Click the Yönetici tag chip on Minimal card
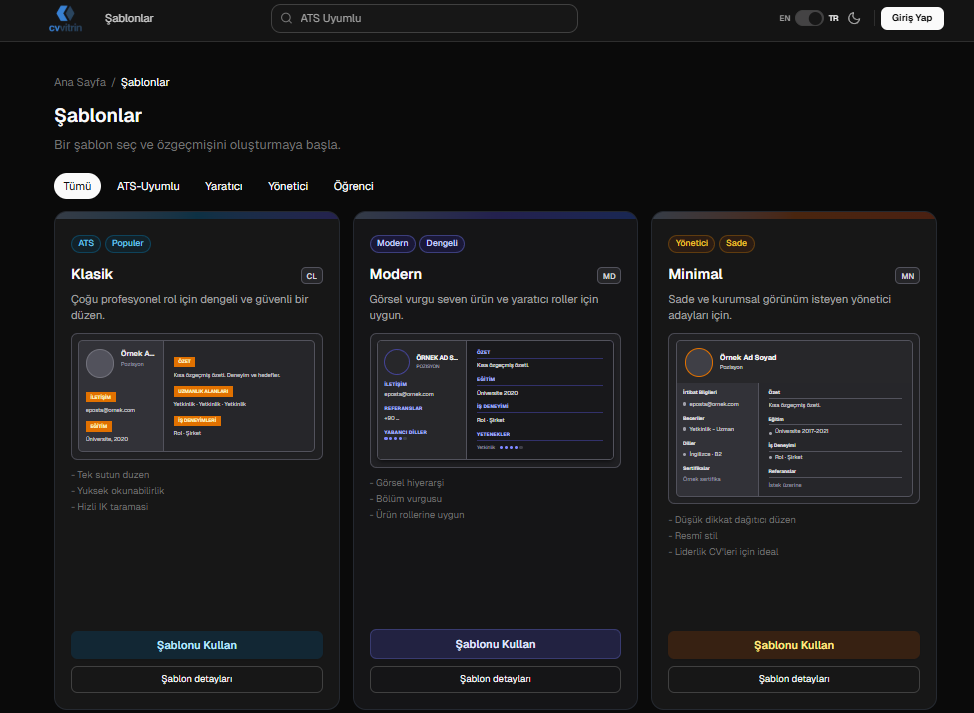 coord(691,243)
